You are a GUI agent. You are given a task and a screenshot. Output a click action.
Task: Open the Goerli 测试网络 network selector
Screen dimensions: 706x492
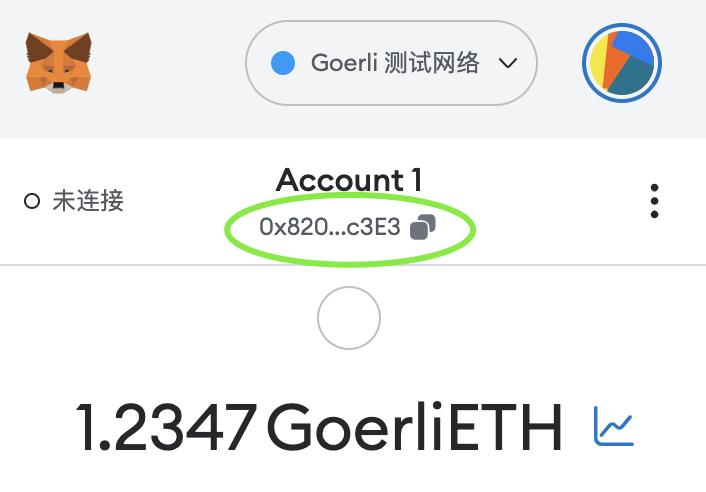[391, 63]
